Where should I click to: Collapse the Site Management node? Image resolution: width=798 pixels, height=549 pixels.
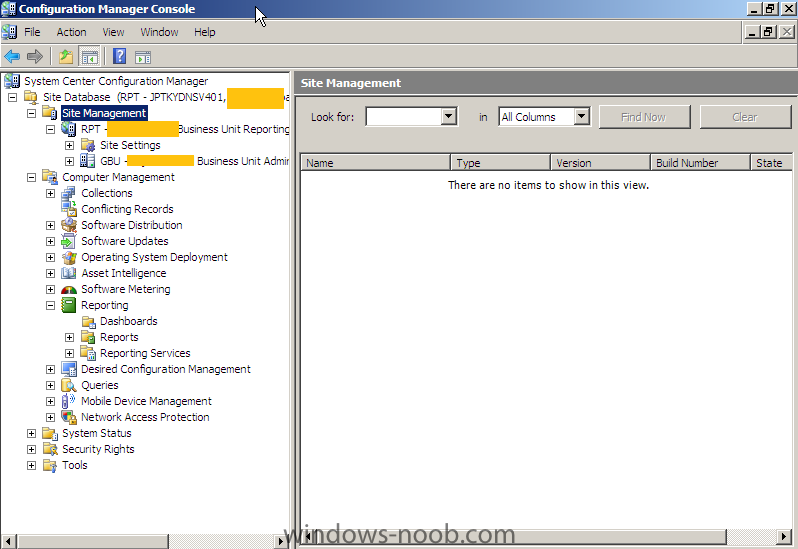point(32,113)
